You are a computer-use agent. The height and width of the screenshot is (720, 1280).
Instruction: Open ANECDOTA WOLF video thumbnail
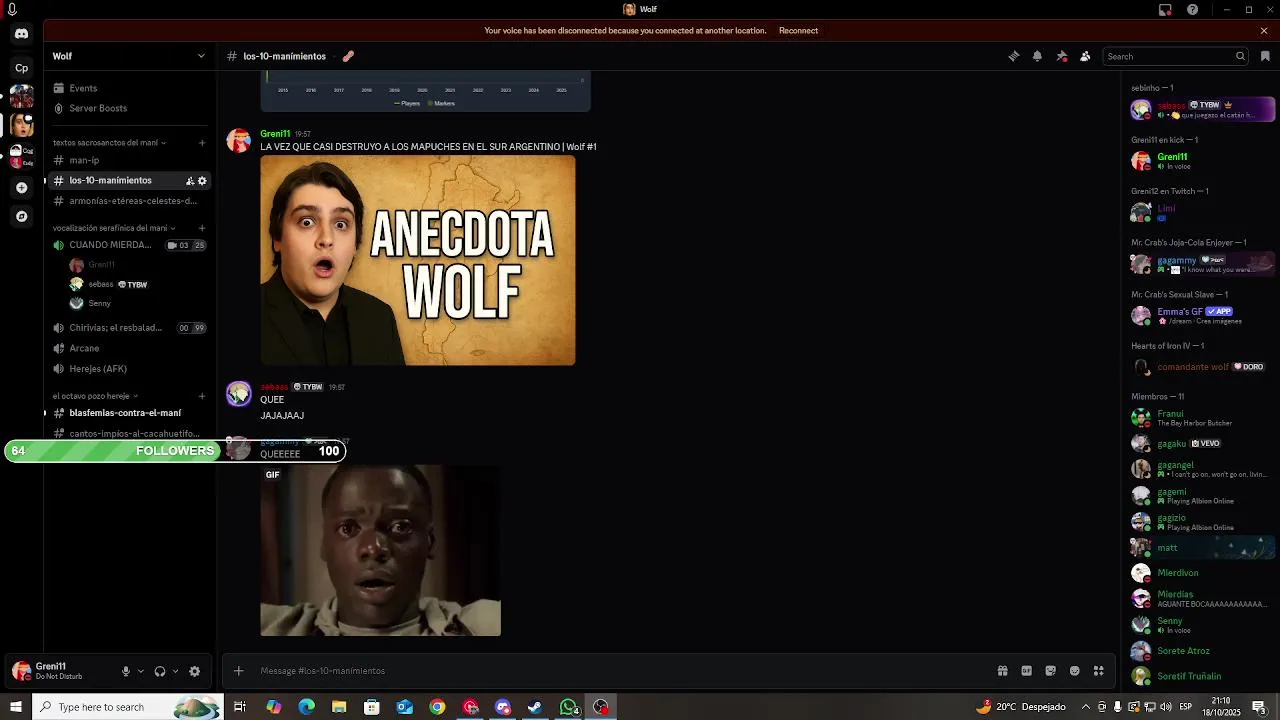(x=418, y=260)
